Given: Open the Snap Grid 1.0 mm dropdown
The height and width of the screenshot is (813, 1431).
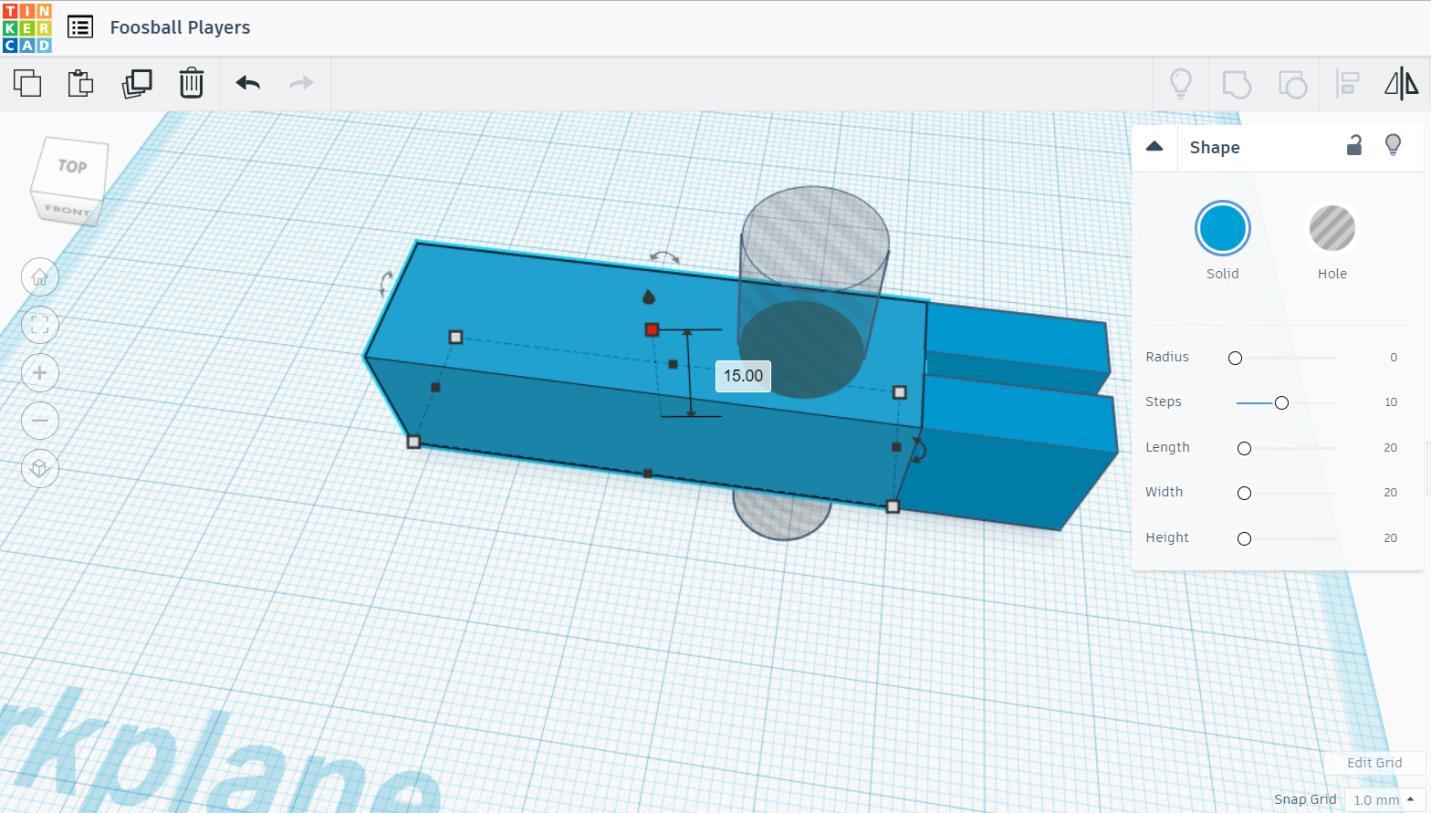Looking at the screenshot, I should pos(1385,799).
